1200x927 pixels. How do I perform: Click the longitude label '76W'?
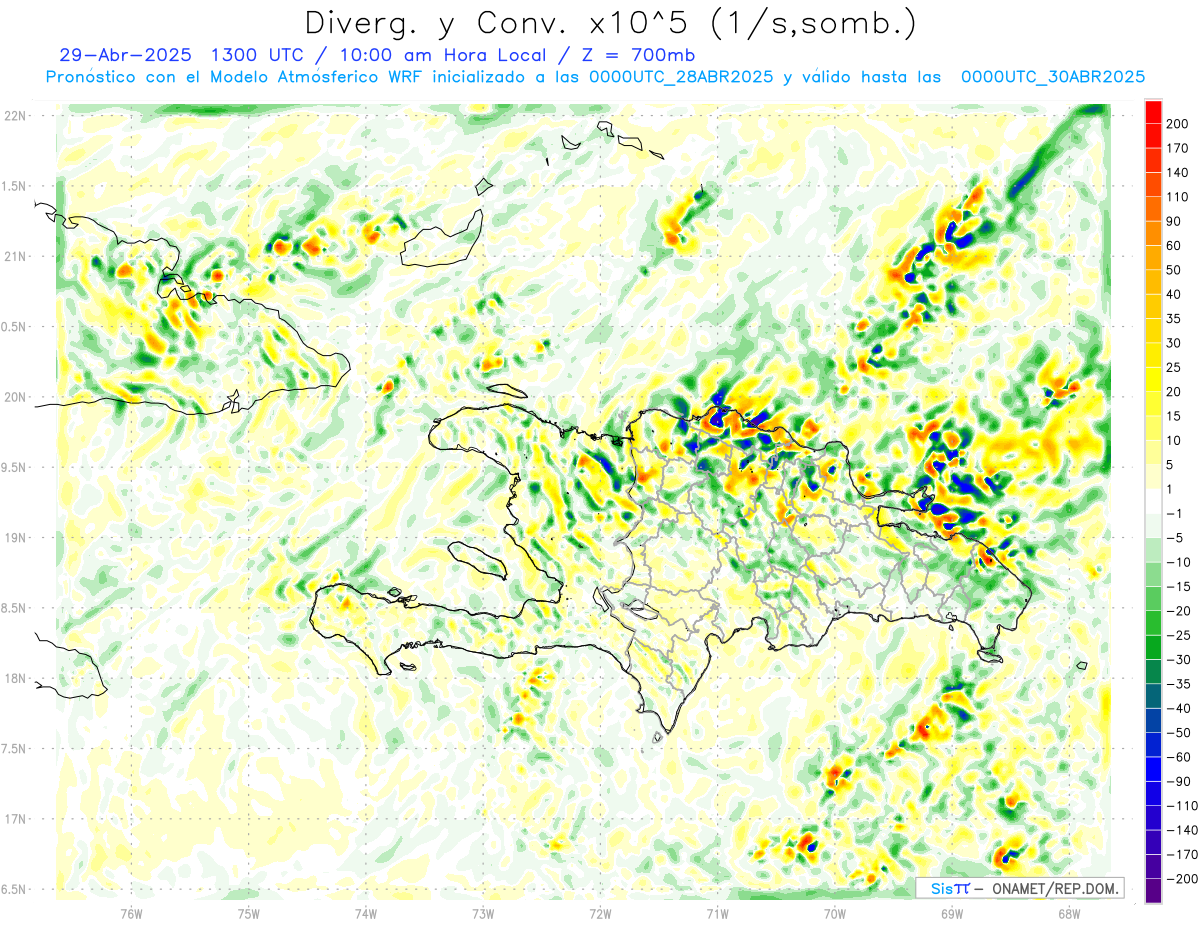[131, 913]
